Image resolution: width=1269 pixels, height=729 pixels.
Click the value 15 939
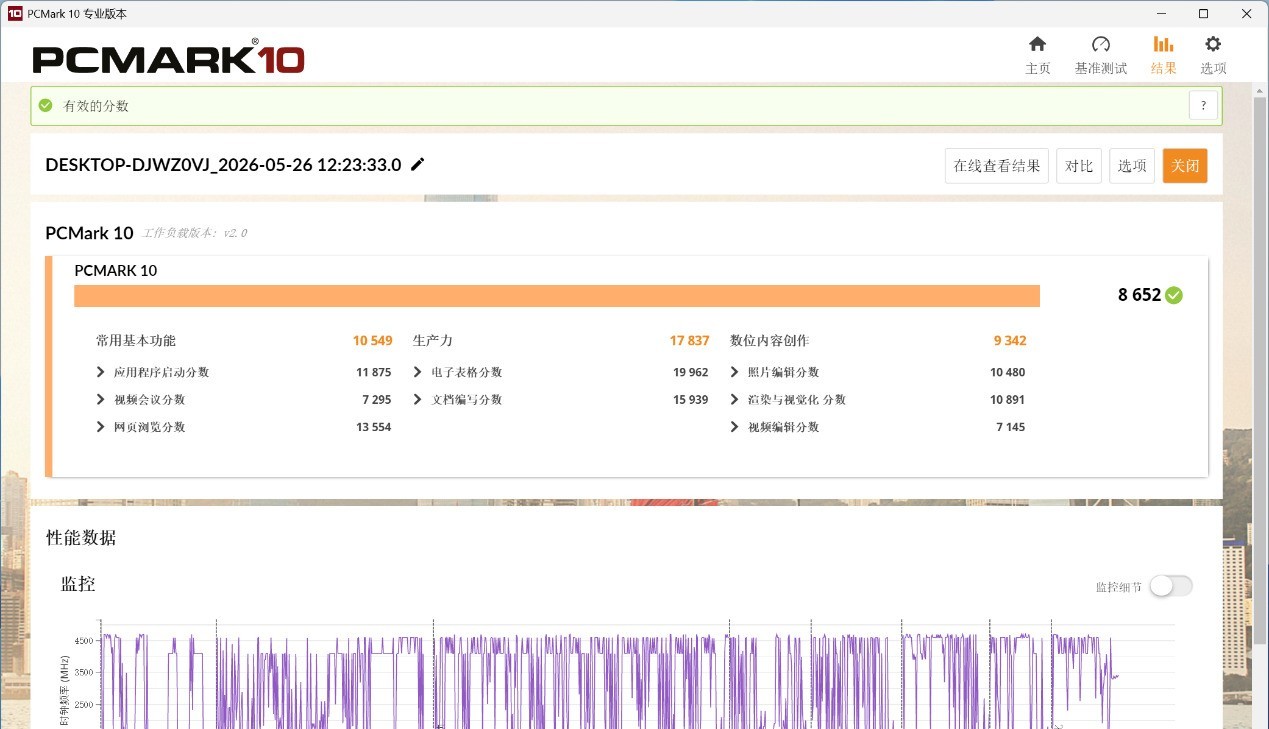tap(690, 399)
